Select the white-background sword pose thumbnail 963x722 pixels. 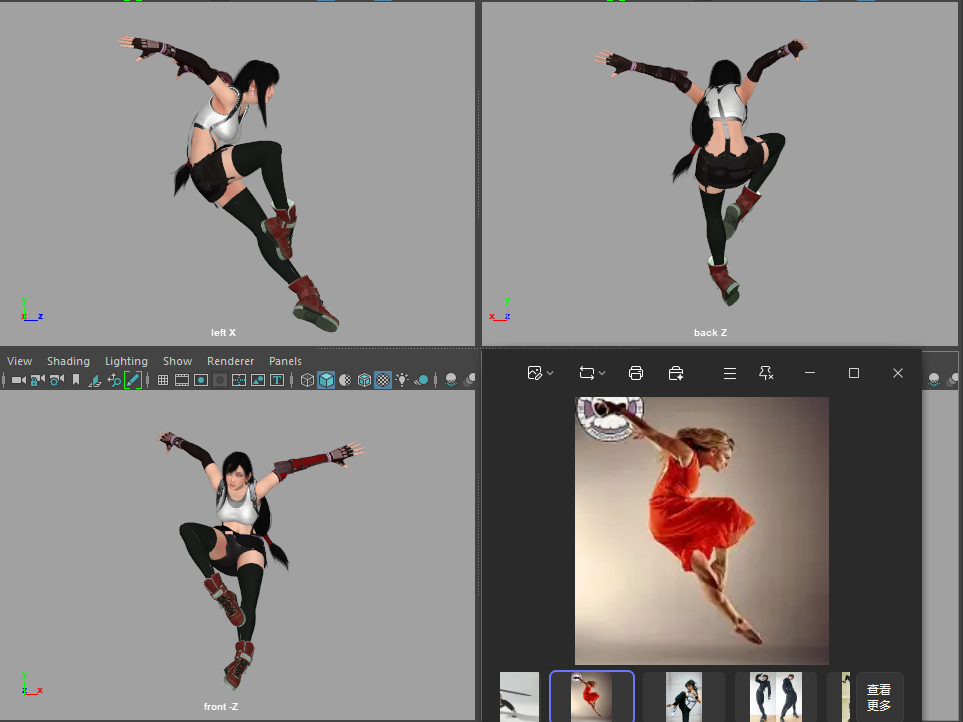pos(519,697)
